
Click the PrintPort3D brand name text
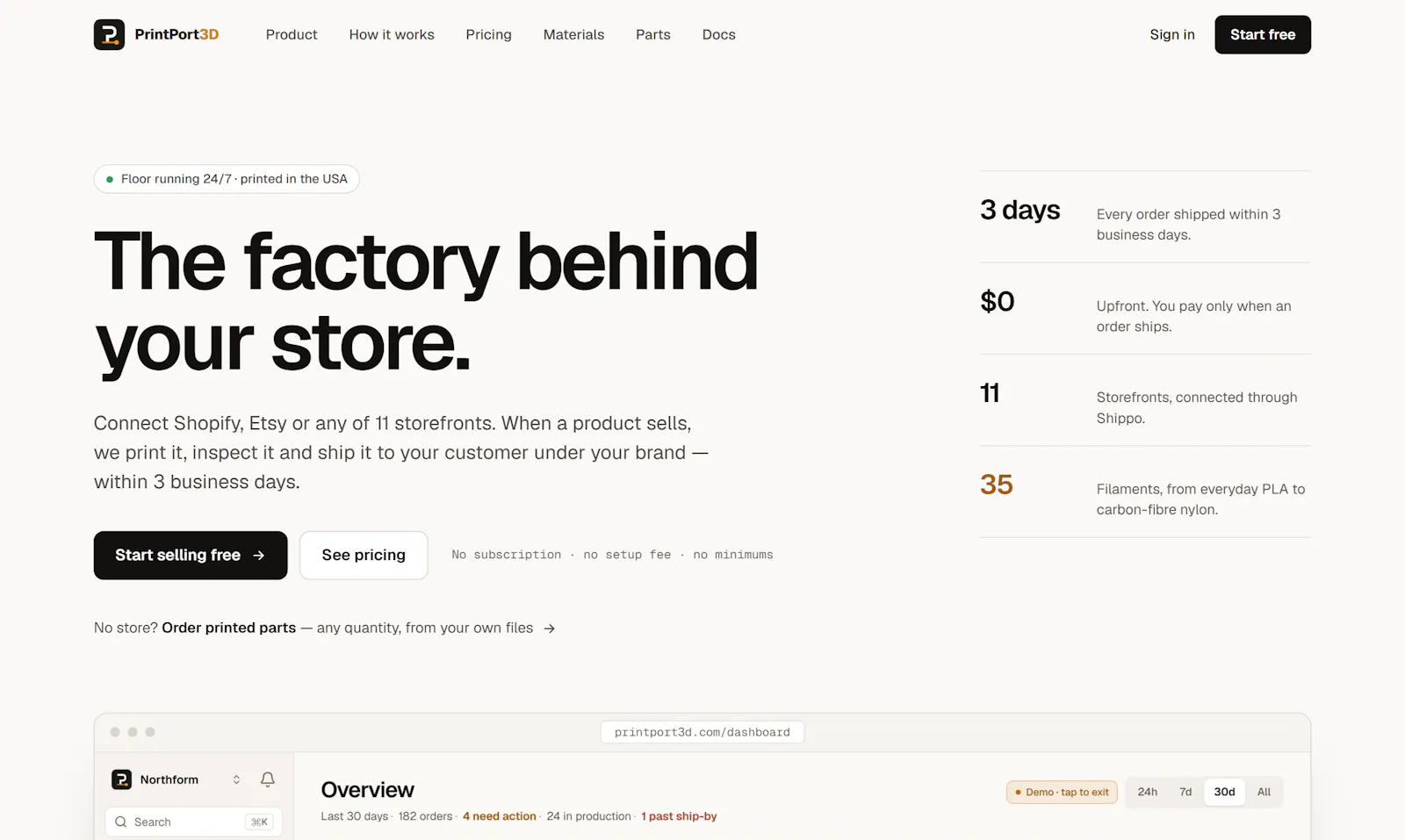(x=177, y=34)
